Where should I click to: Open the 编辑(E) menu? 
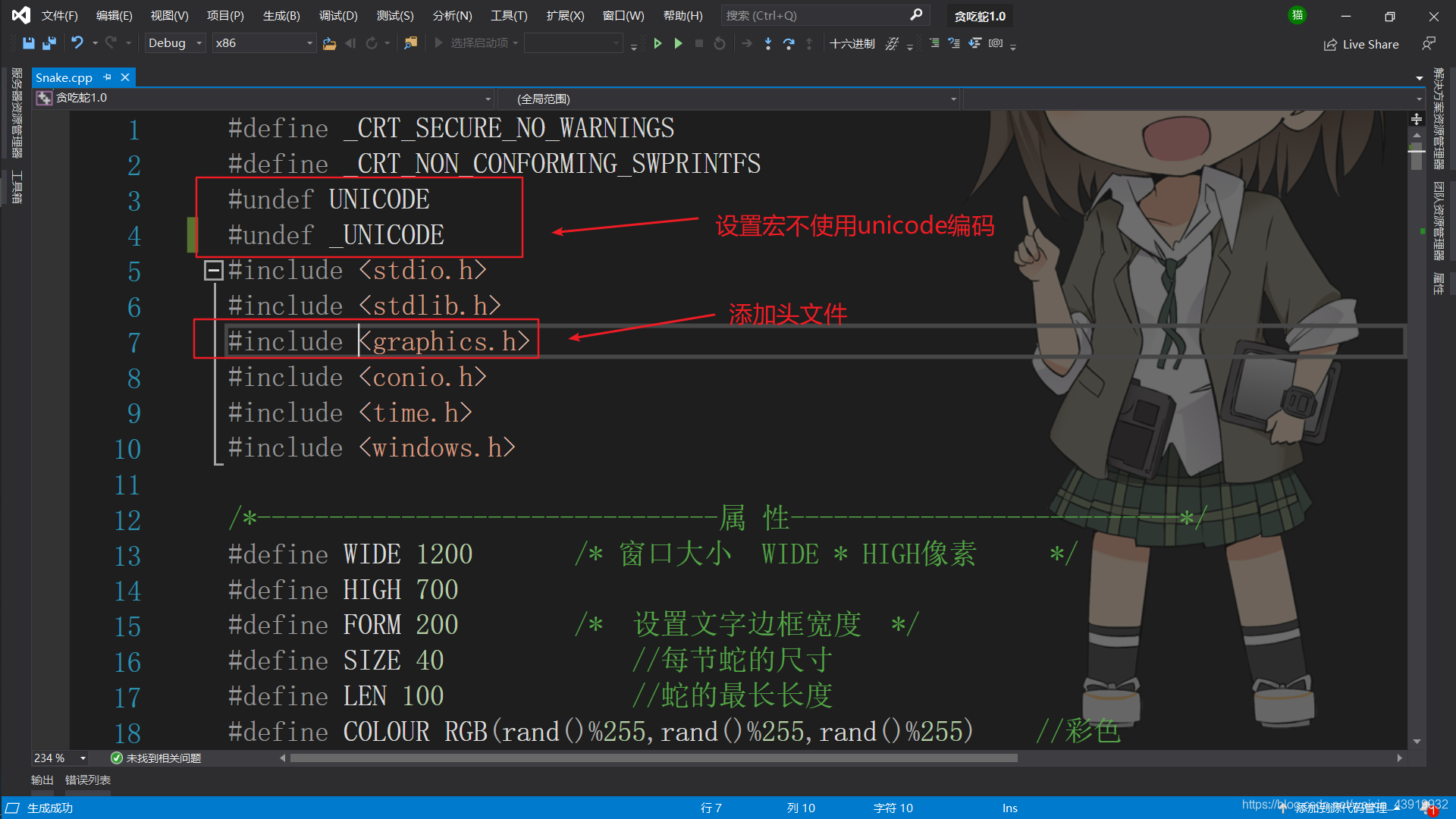click(114, 16)
